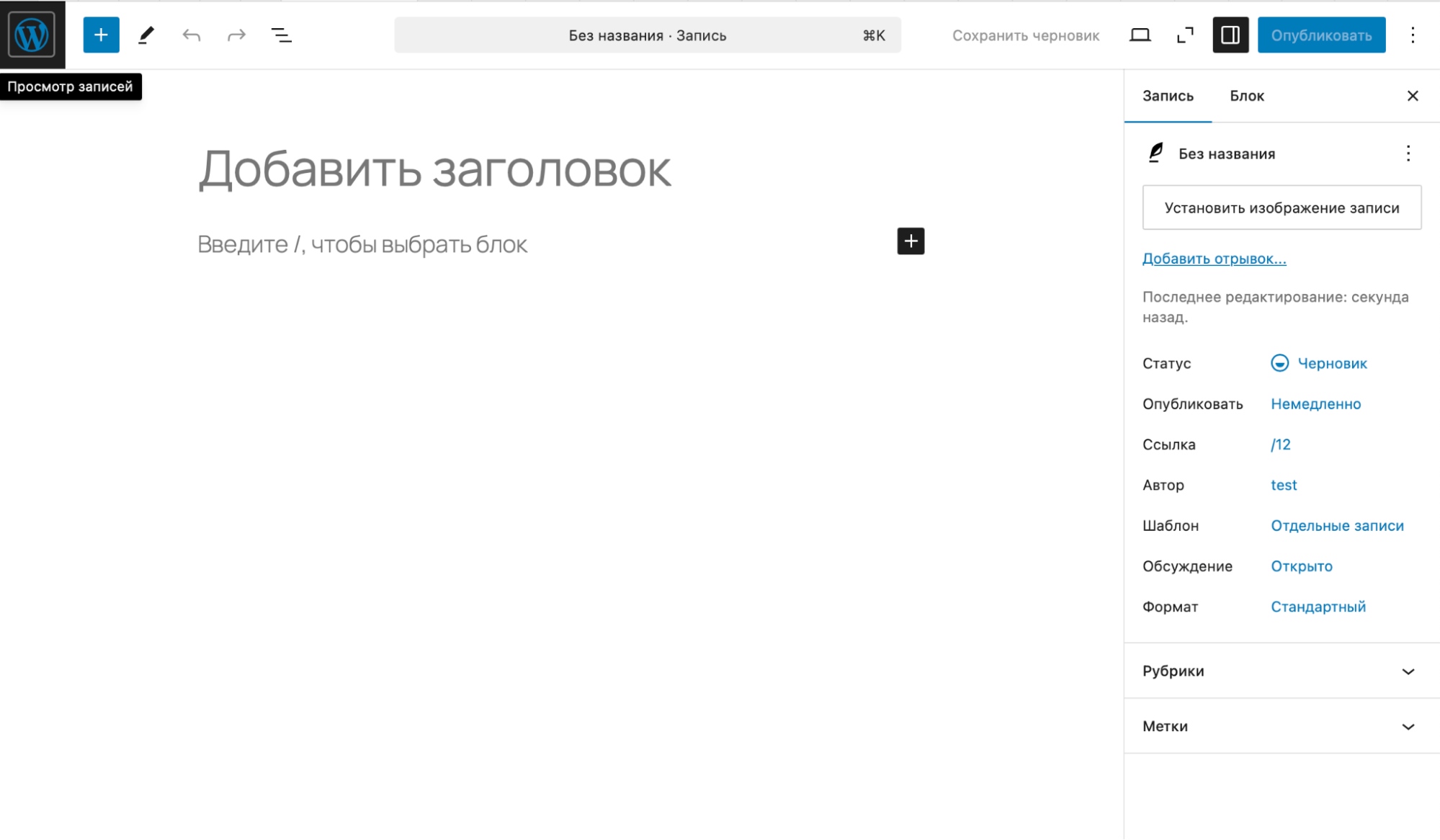
Task: Toggle the settings sidebar panel
Action: pyautogui.click(x=1230, y=35)
